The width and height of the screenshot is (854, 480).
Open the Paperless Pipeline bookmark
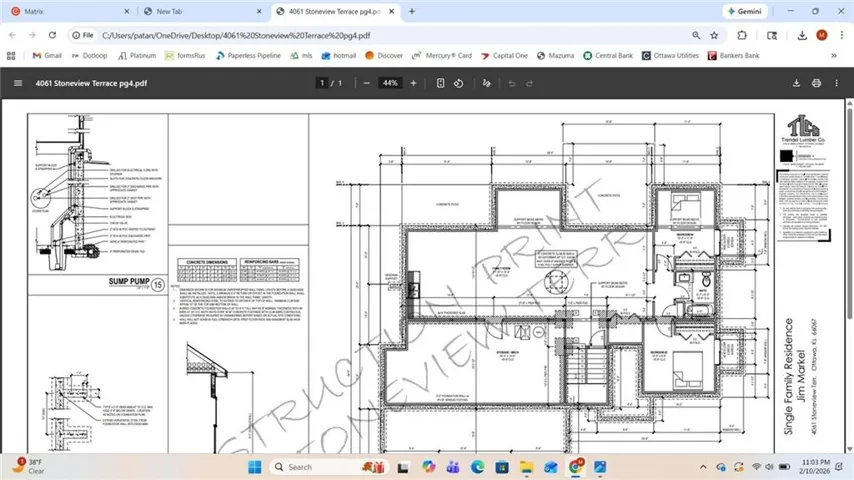[x=254, y=56]
